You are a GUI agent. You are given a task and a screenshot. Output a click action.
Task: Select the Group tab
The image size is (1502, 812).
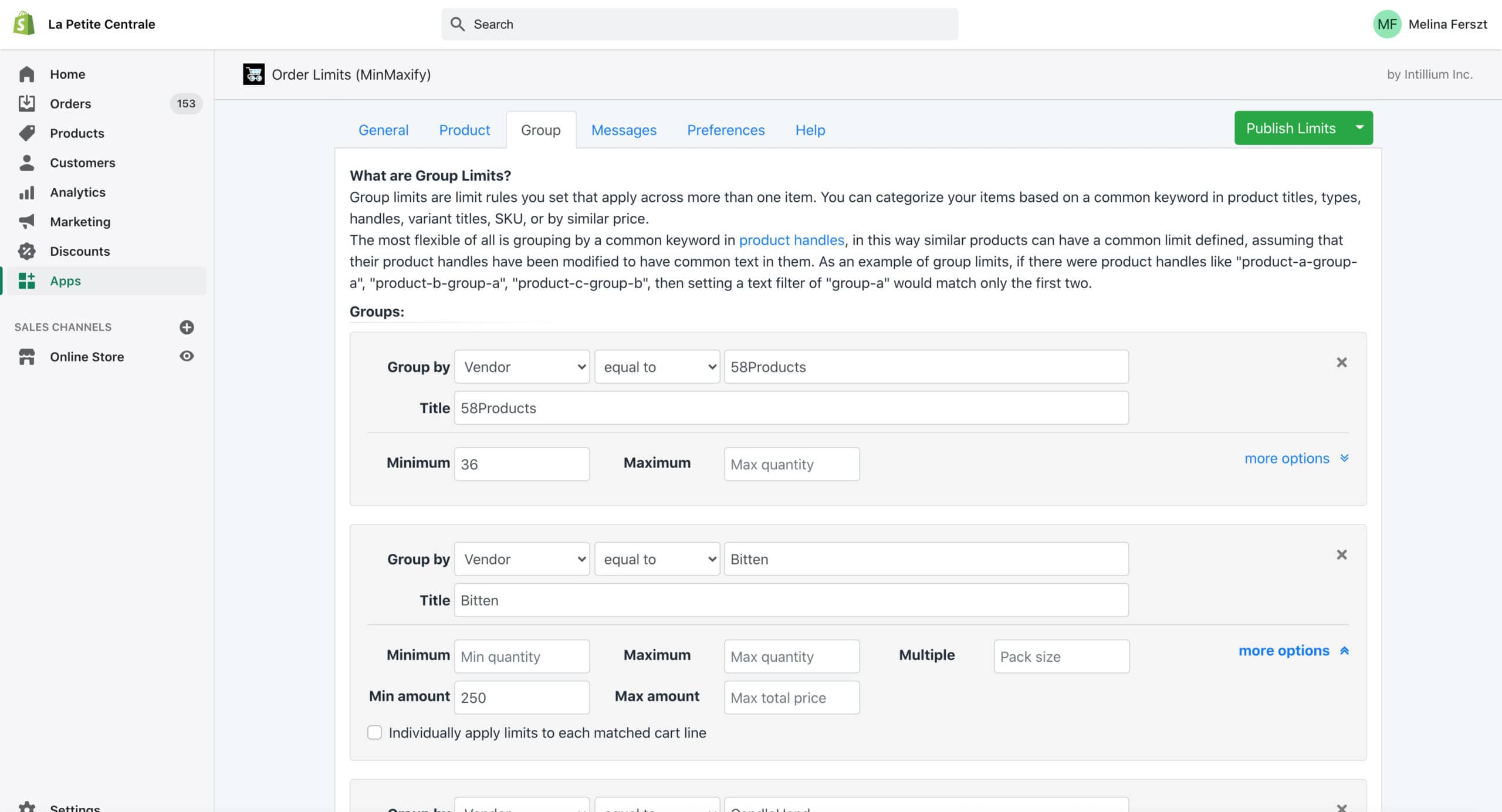540,130
